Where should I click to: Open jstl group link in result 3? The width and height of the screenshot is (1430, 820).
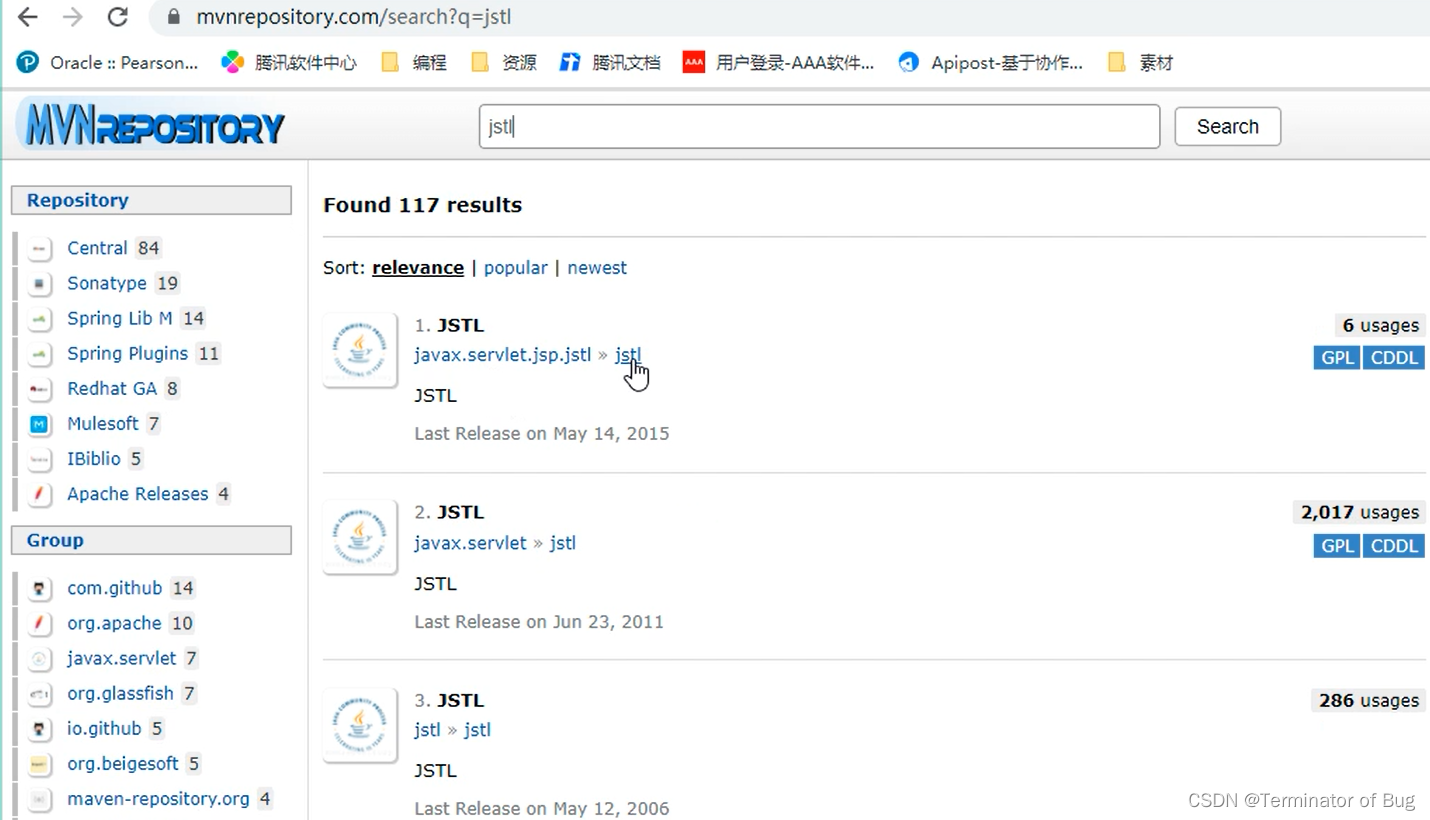click(x=427, y=730)
